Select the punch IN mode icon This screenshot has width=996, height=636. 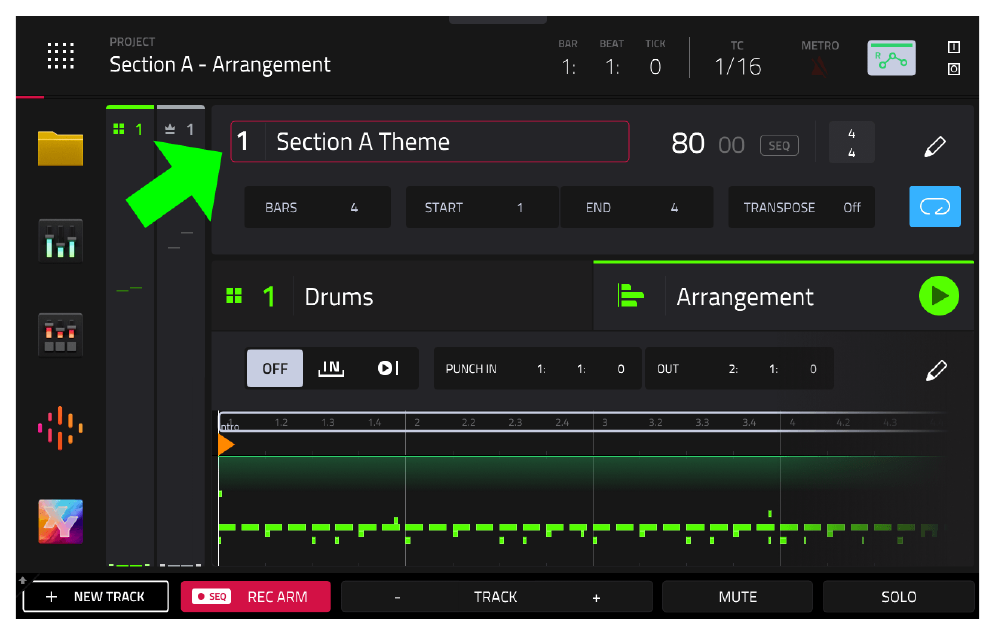[331, 369]
